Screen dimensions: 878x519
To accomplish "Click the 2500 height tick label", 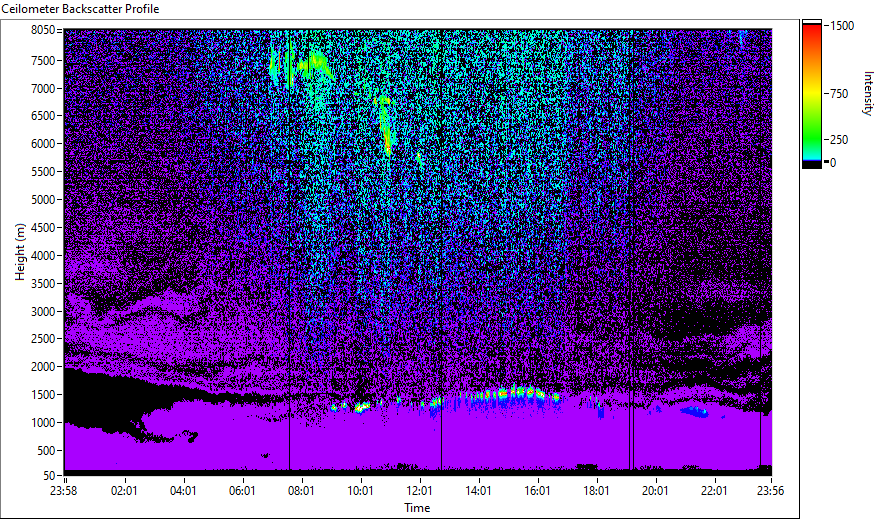I will [x=43, y=339].
